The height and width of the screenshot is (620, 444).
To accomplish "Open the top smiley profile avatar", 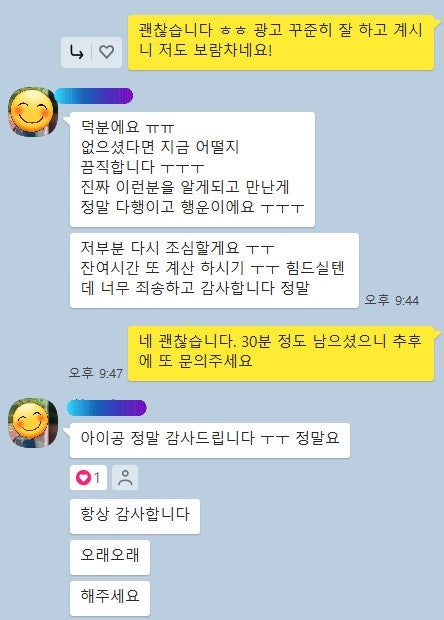I will click(33, 112).
